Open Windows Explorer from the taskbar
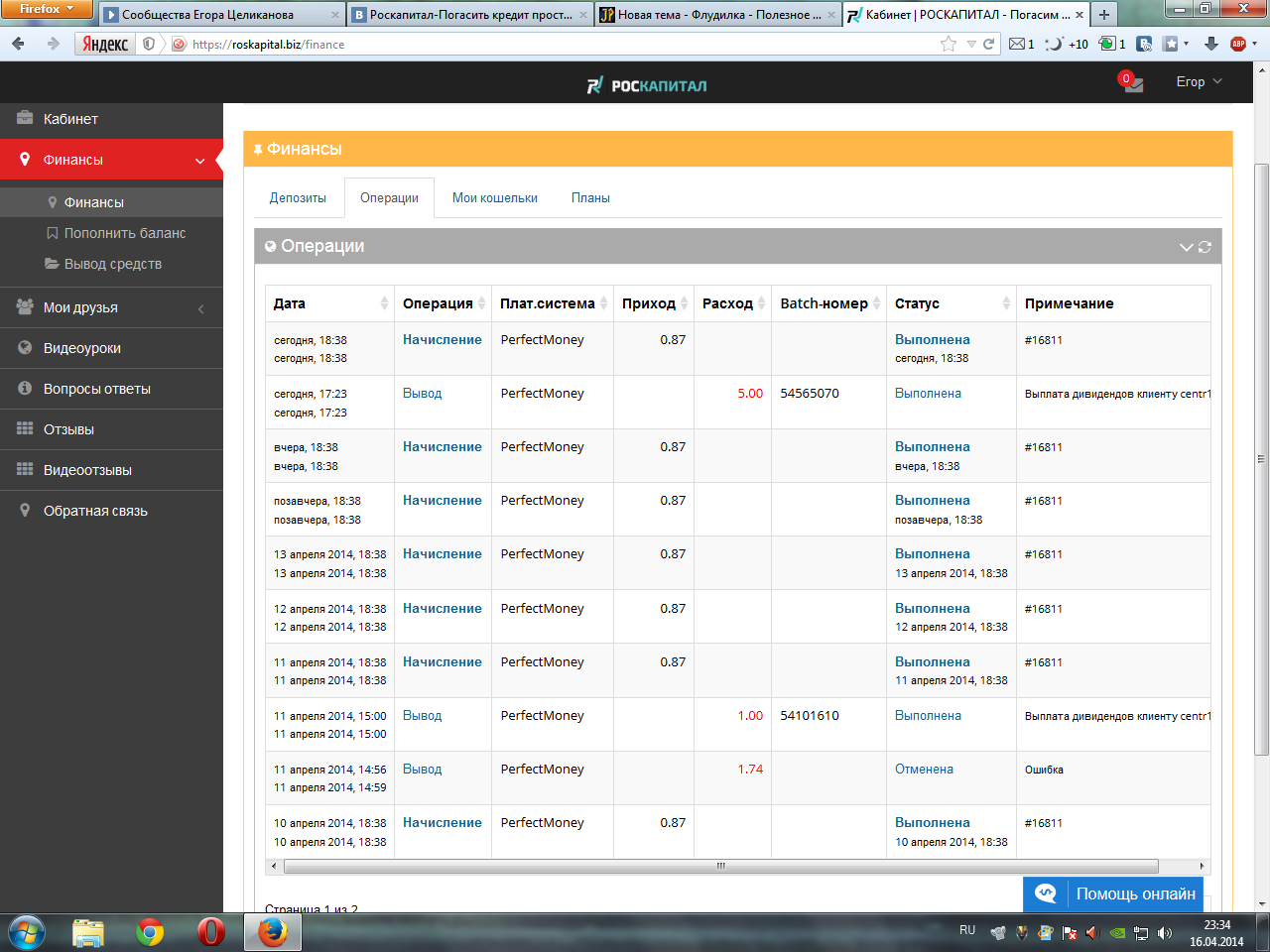The image size is (1270, 952). (88, 932)
